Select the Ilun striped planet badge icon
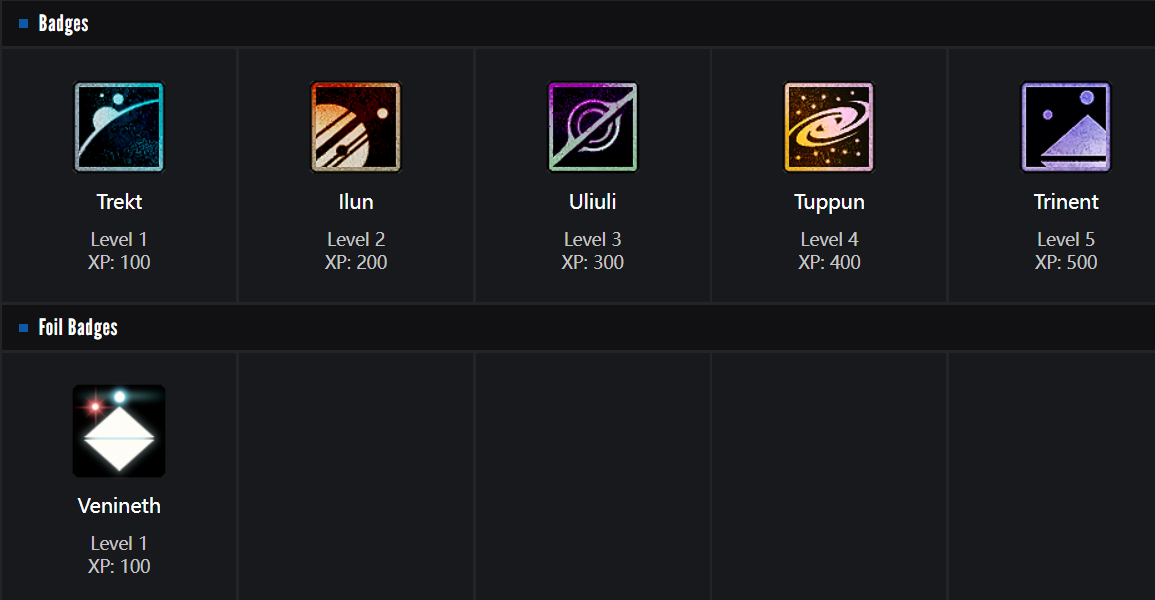 (356, 127)
